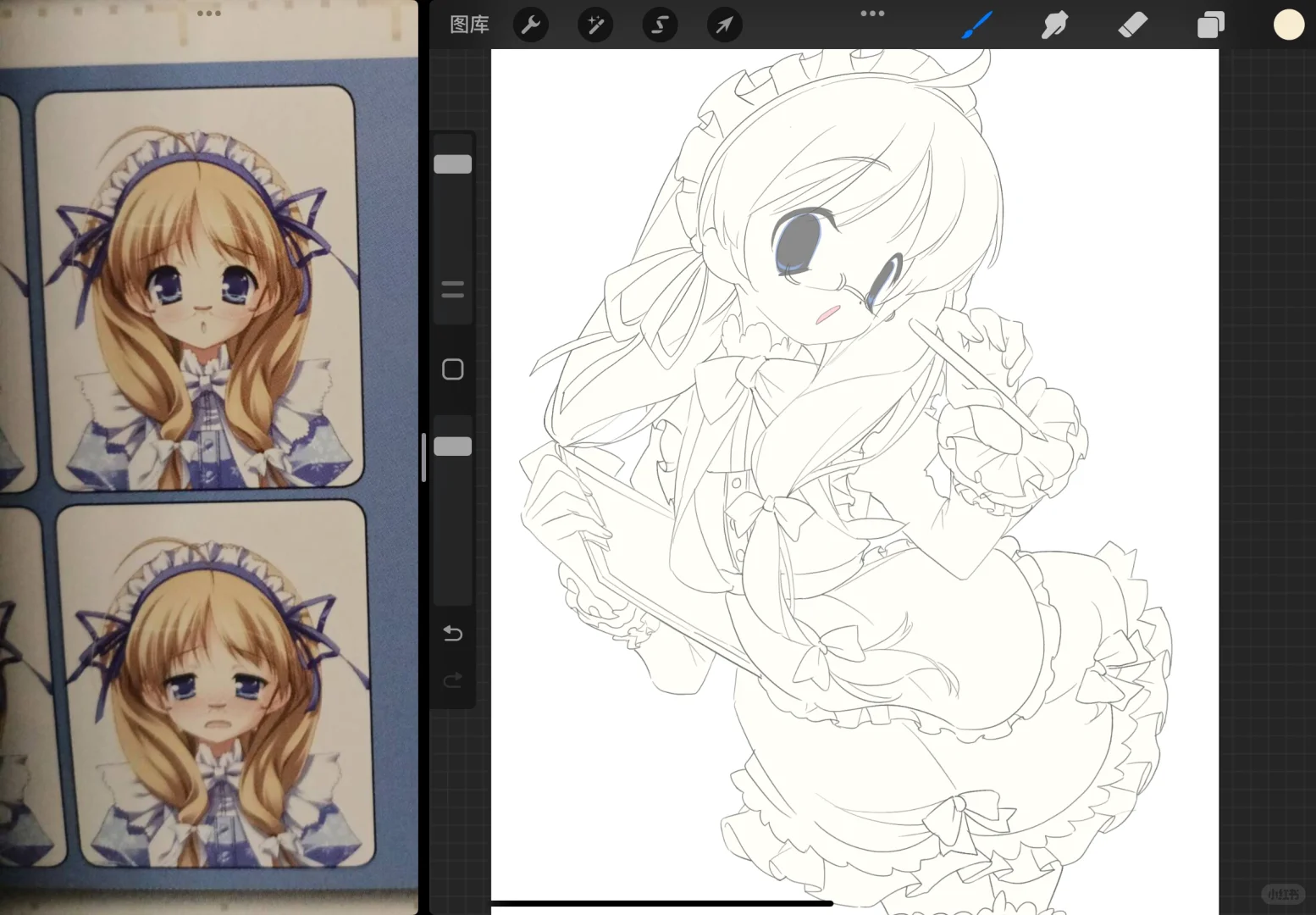The height and width of the screenshot is (915, 1316).
Task: Tap the split view divider handle
Action: coord(423,457)
